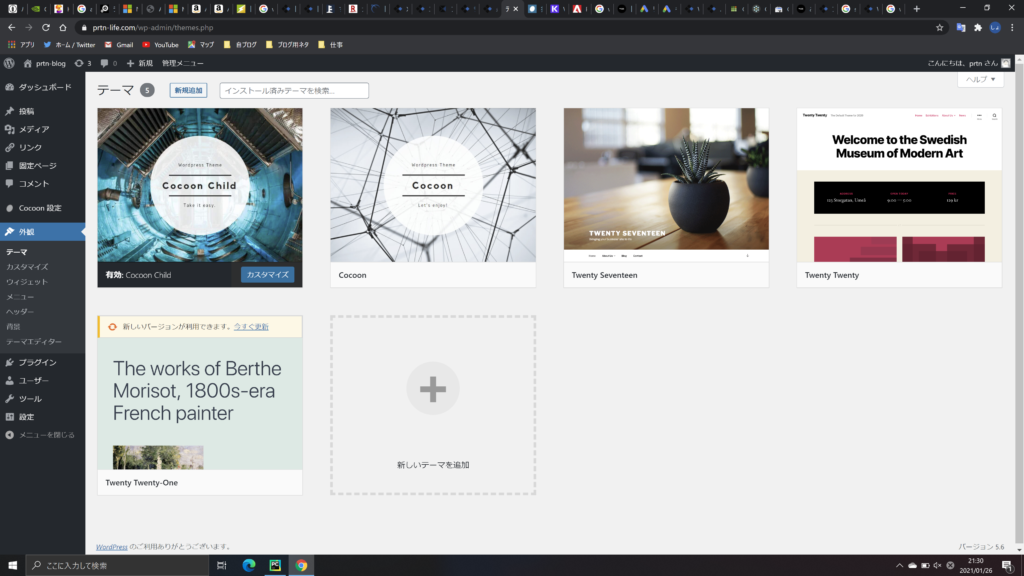1024x576 pixels.
Task: Click the WordPress logo in admin bar
Action: (x=9, y=63)
